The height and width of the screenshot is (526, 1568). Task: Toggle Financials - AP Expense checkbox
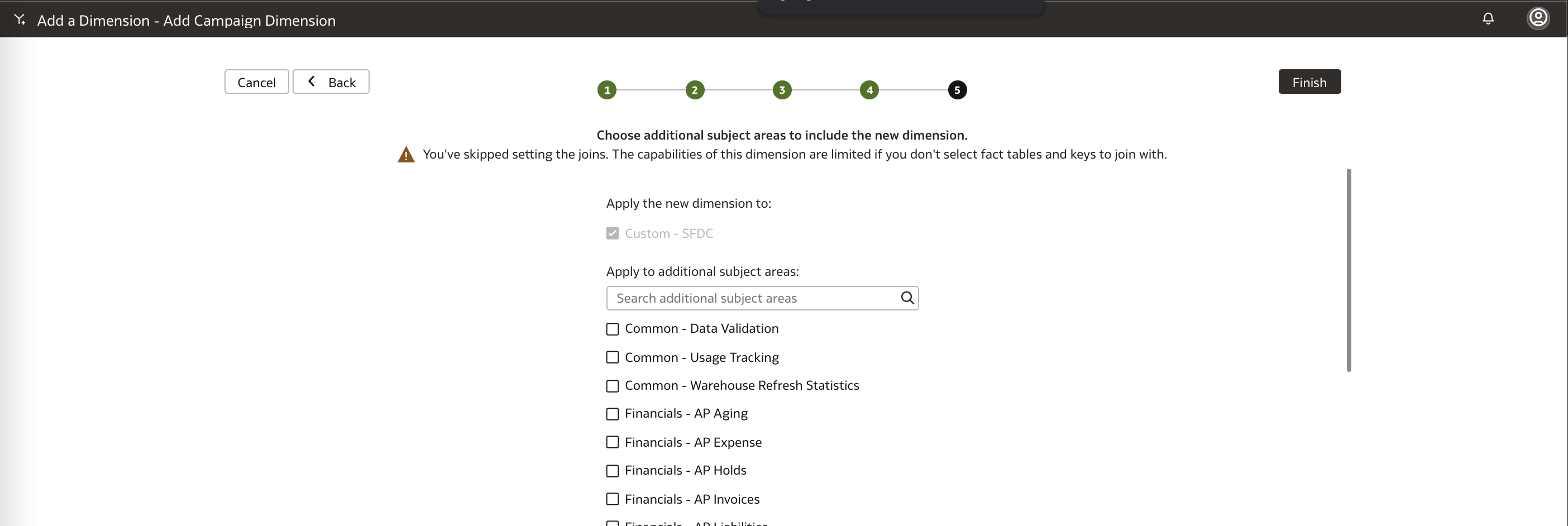click(613, 443)
